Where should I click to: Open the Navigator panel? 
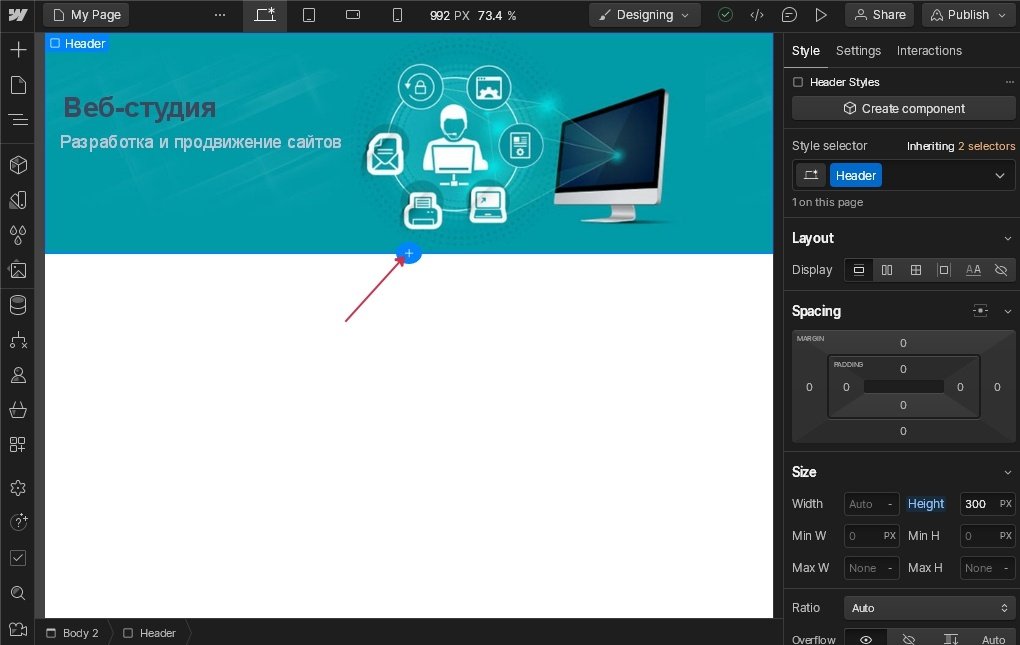pyautogui.click(x=18, y=120)
